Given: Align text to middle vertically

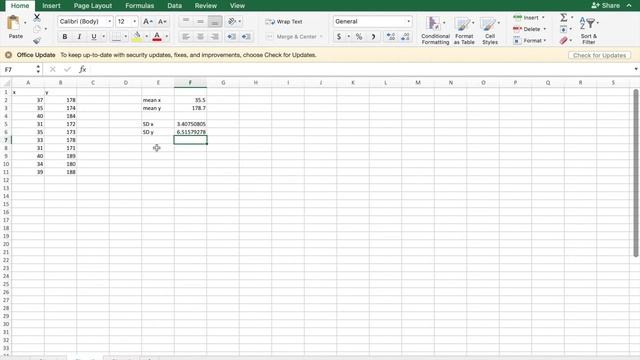Looking at the screenshot, I should [200, 21].
